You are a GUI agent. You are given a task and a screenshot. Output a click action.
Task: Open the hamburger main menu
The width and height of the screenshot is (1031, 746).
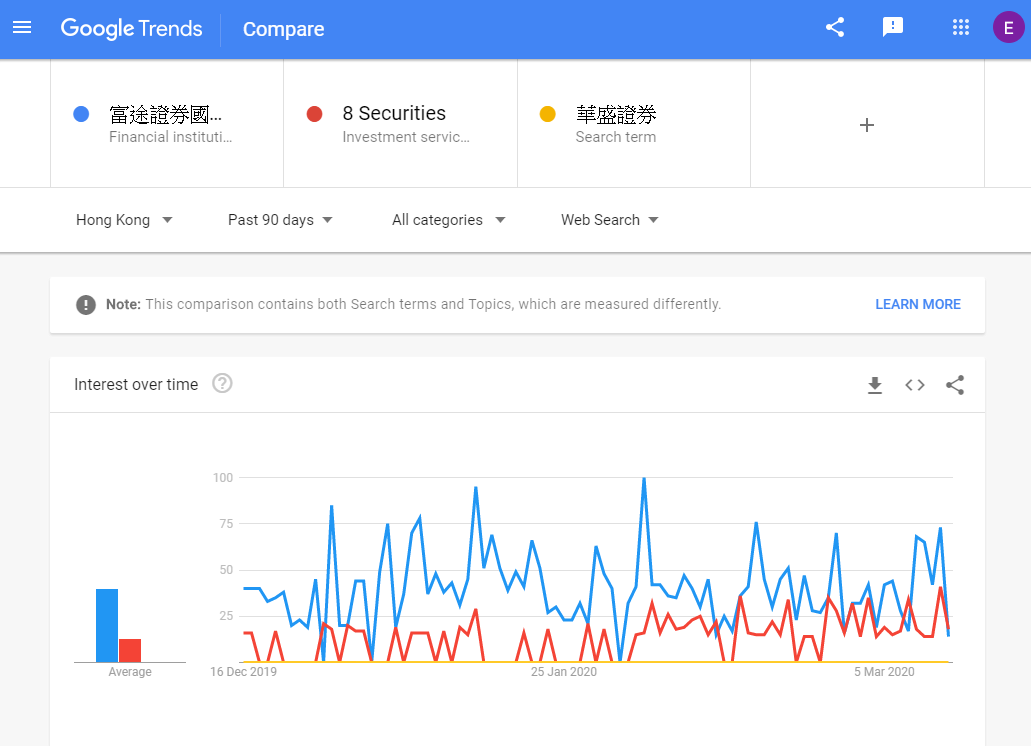(22, 28)
